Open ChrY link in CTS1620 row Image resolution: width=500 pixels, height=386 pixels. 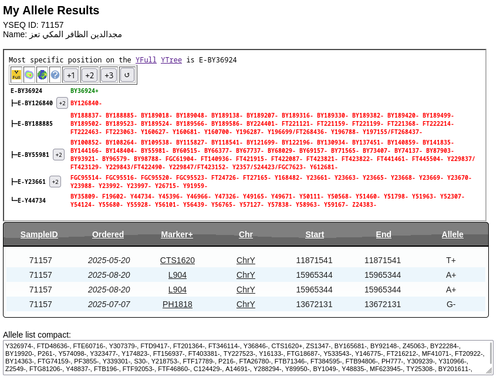pyautogui.click(x=246, y=260)
